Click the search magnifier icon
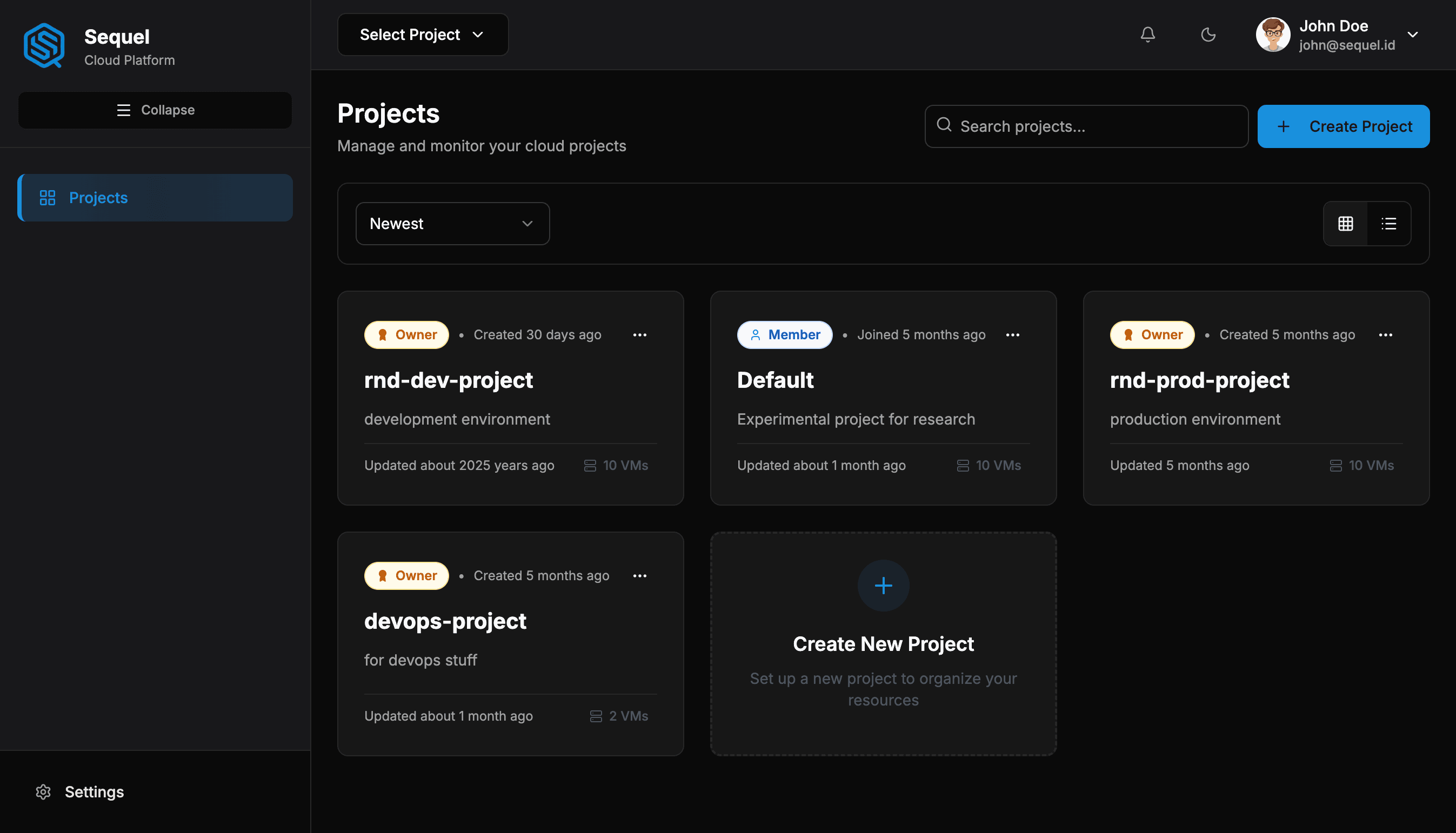The width and height of the screenshot is (1456, 833). pyautogui.click(x=944, y=125)
